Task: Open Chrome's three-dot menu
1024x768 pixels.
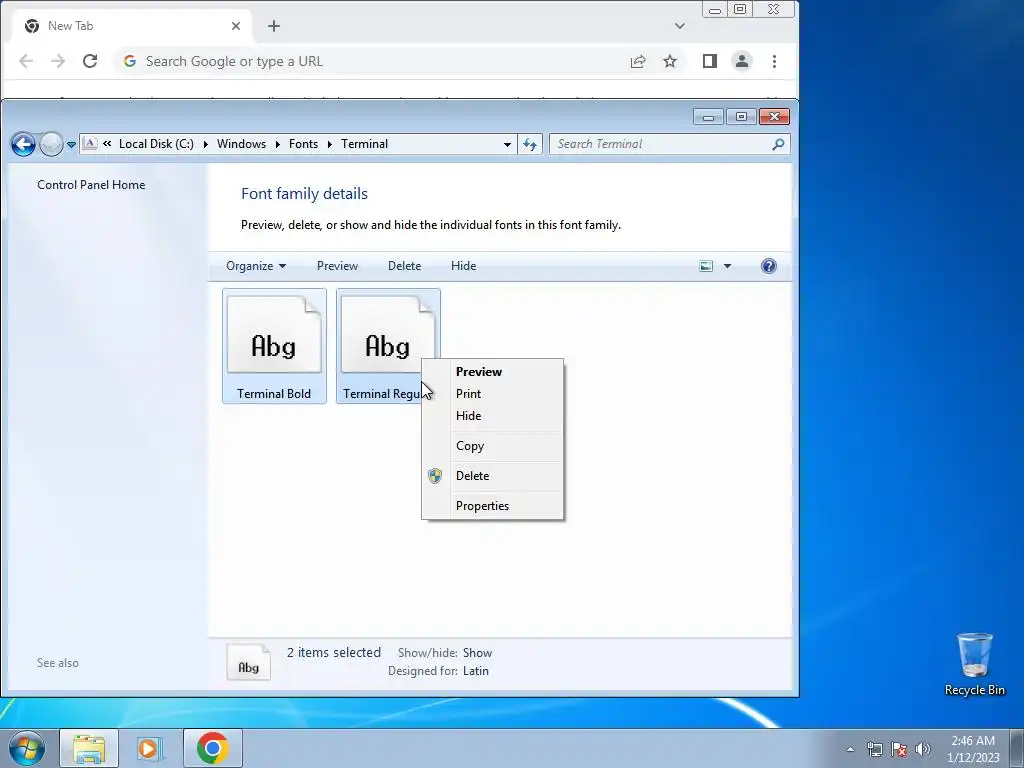Action: pyautogui.click(x=775, y=61)
